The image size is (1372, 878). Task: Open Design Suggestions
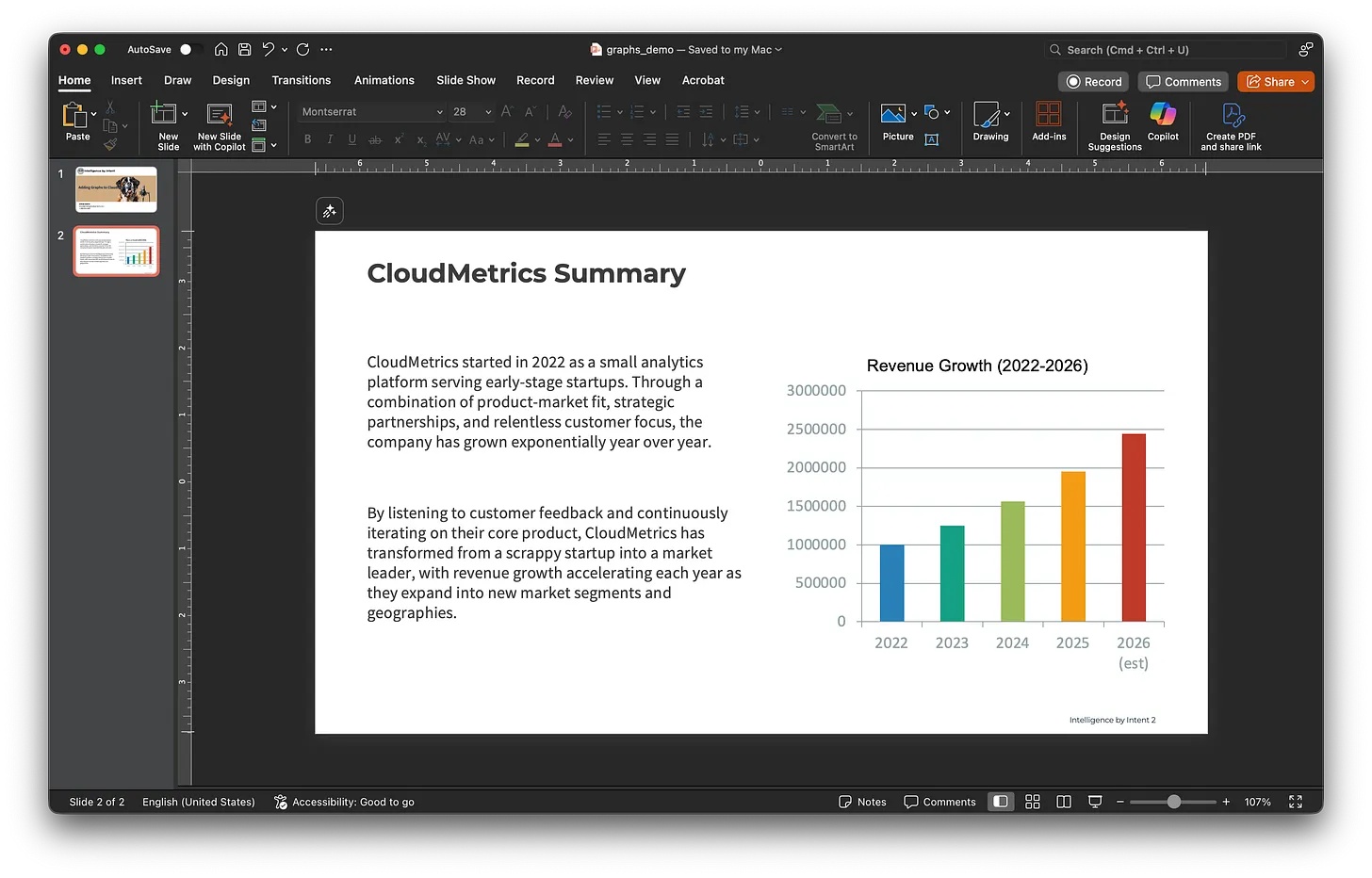click(1114, 125)
